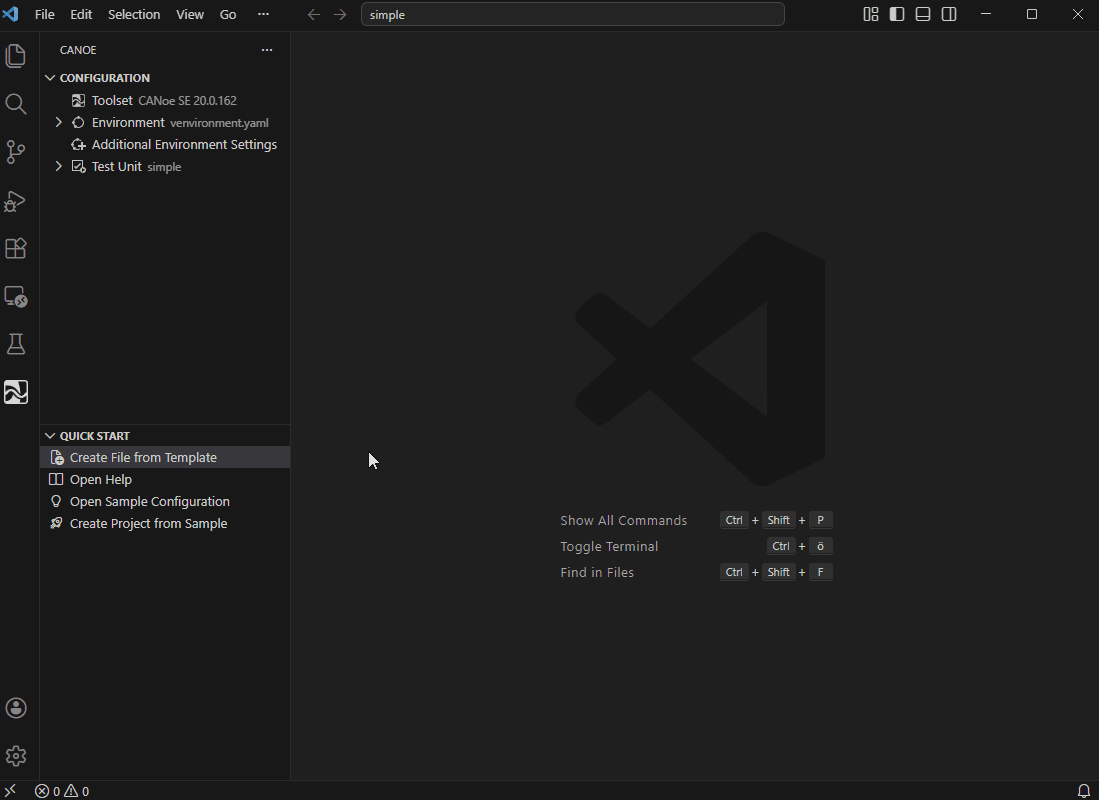Open the Search view in activity bar
1099x800 pixels.
click(15, 104)
